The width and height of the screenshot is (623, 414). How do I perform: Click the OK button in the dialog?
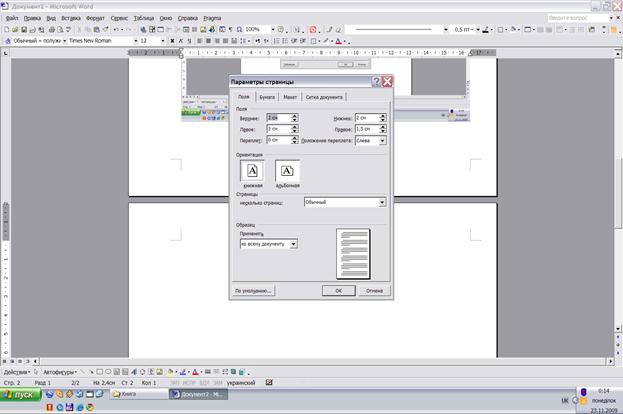click(339, 291)
